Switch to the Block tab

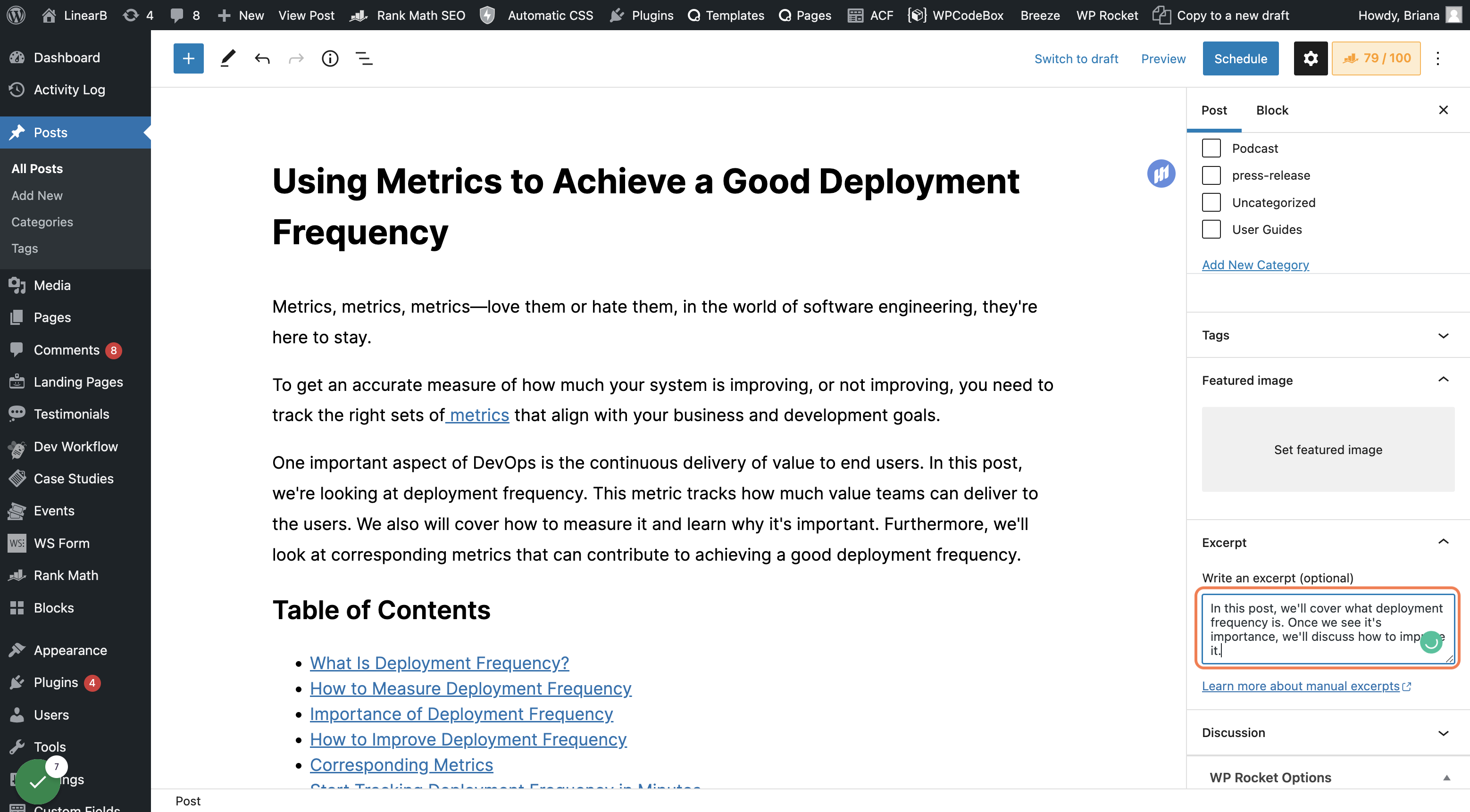[x=1272, y=110]
